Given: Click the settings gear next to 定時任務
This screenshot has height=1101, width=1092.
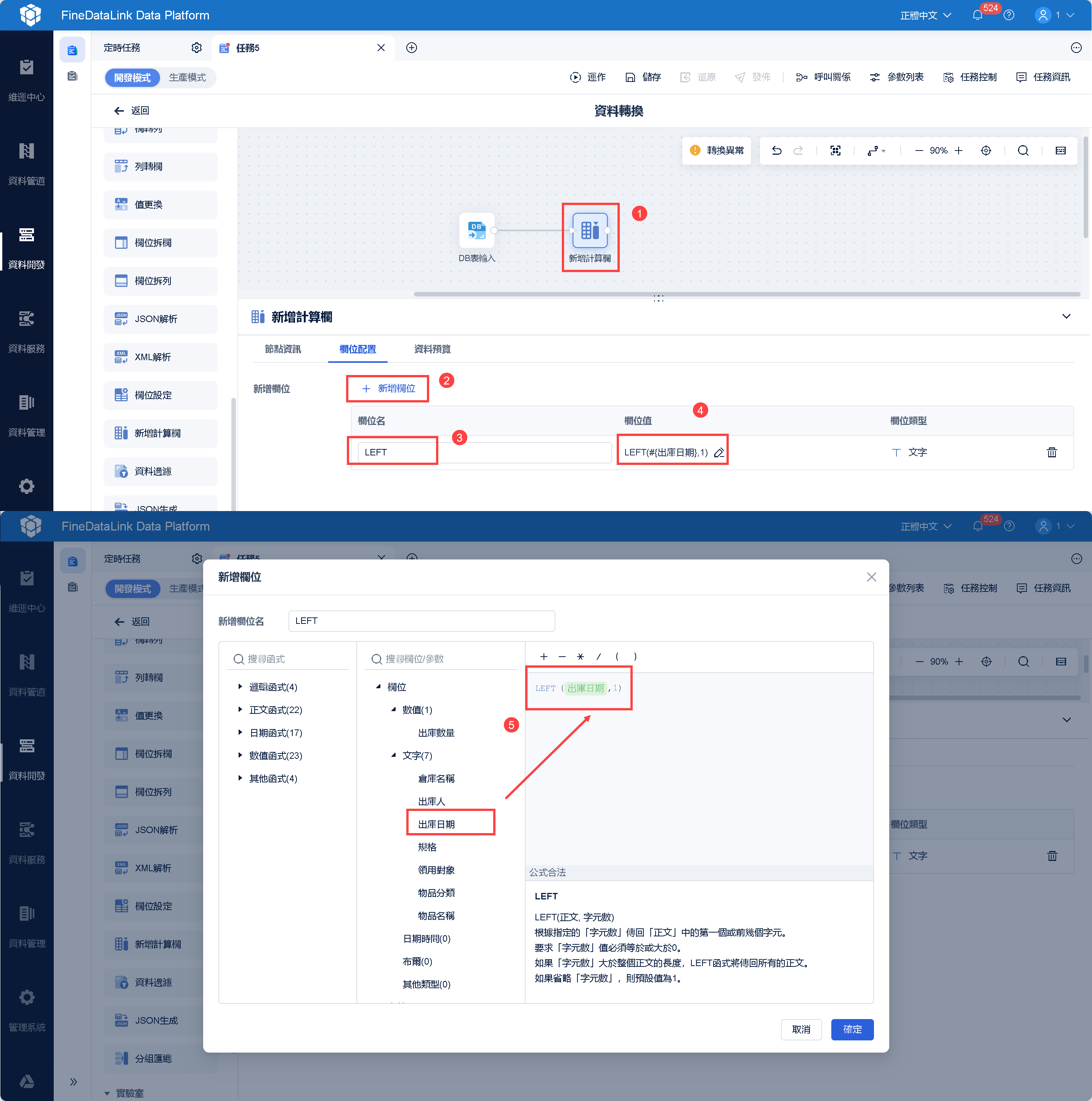Looking at the screenshot, I should (x=197, y=48).
